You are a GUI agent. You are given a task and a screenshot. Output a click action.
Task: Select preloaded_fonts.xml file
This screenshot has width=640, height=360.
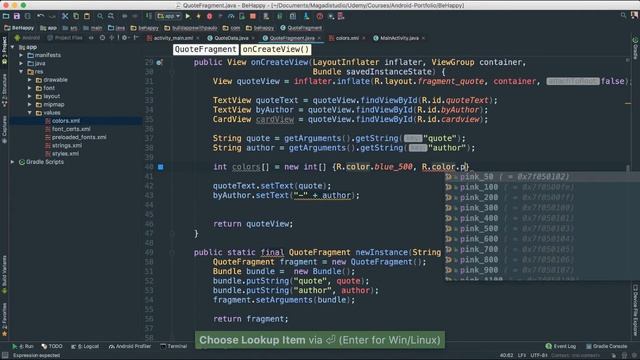click(x=79, y=137)
